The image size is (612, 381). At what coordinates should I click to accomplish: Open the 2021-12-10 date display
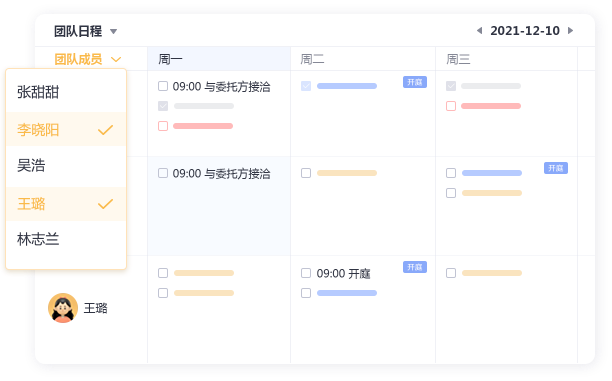525,30
